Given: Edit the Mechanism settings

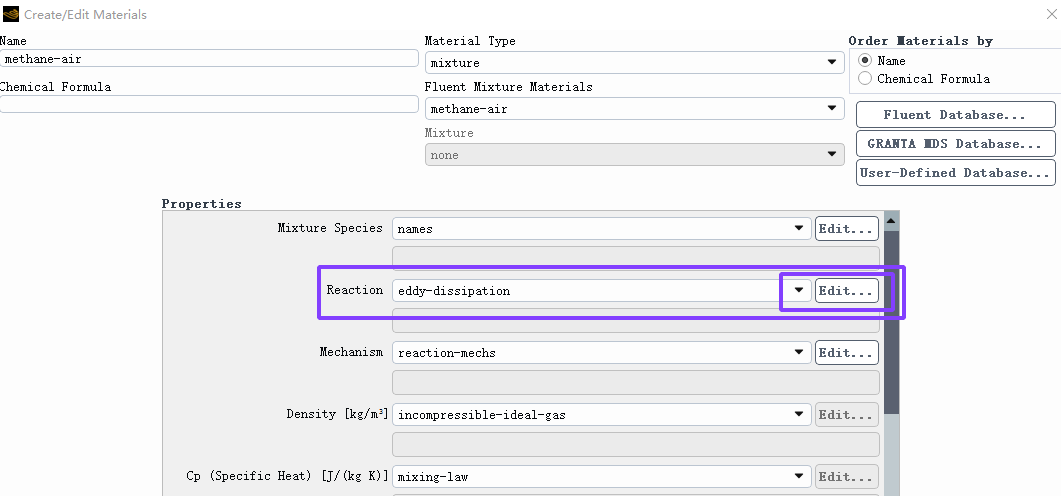Looking at the screenshot, I should [846, 353].
